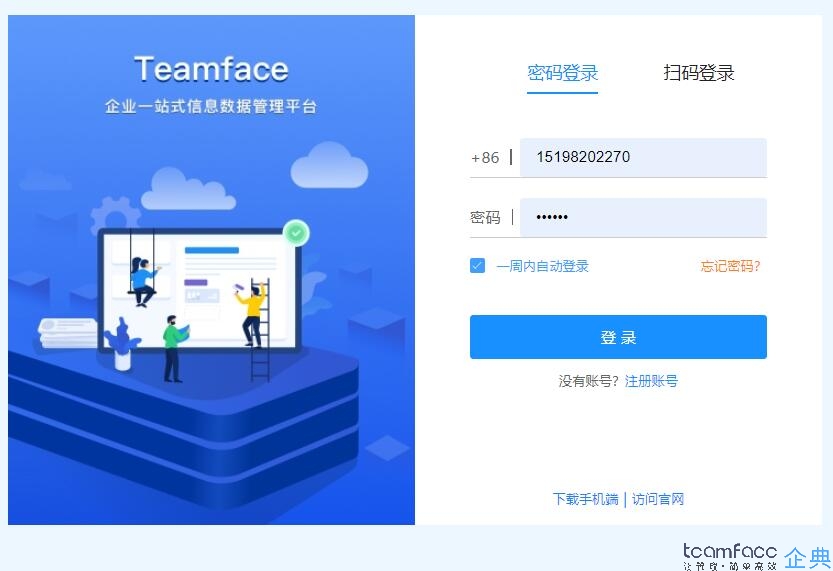Viewport: 833px width, 571px height.
Task: Click the Teamface title on the banner
Action: (x=211, y=69)
